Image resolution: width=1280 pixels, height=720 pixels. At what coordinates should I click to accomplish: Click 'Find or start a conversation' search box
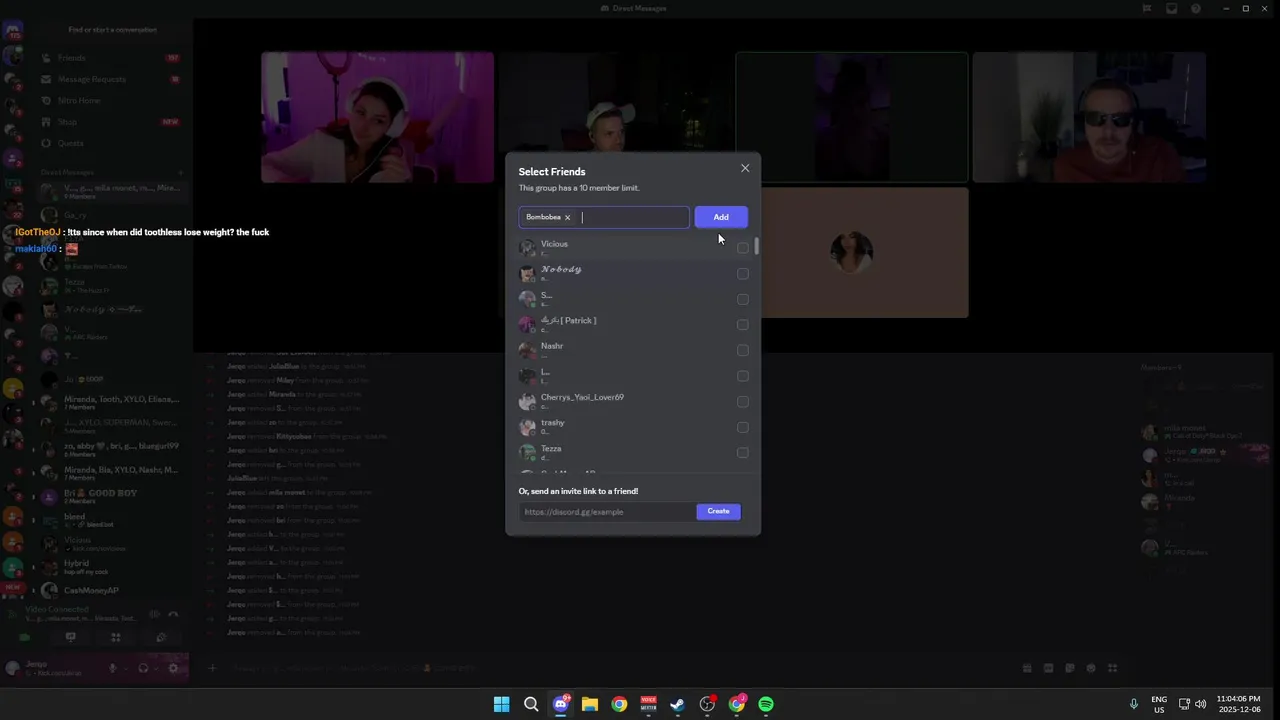(x=111, y=30)
